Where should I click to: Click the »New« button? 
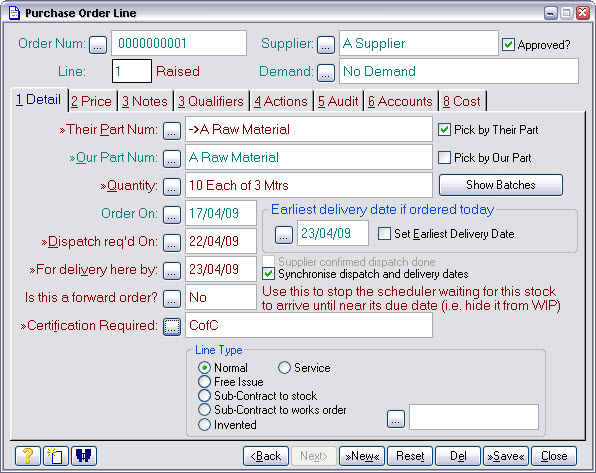pos(362,456)
